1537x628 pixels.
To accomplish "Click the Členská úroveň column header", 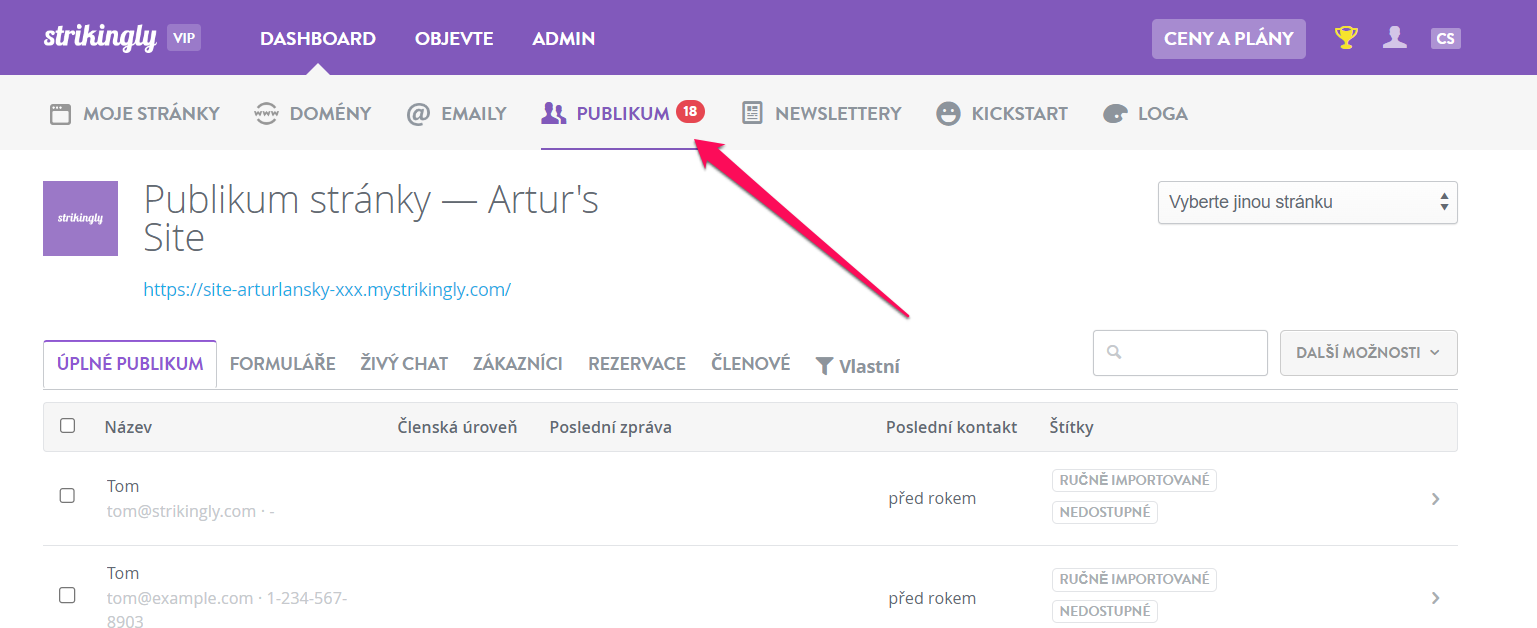I will pyautogui.click(x=457, y=427).
